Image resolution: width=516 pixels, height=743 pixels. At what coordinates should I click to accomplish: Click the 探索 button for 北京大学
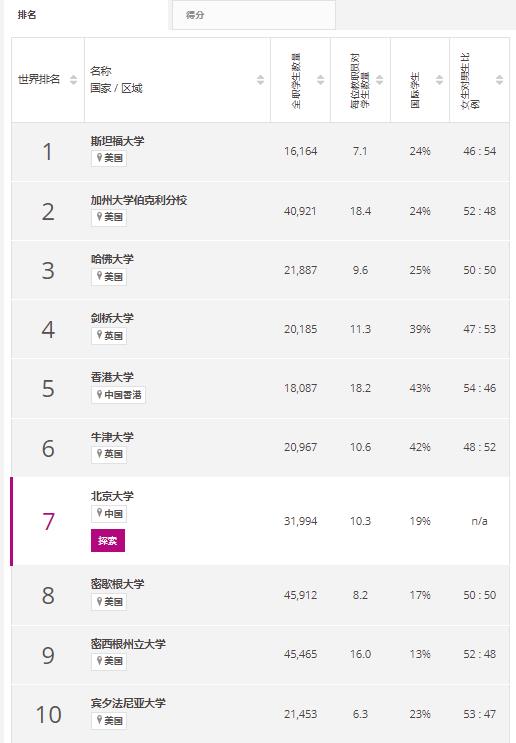pos(108,541)
